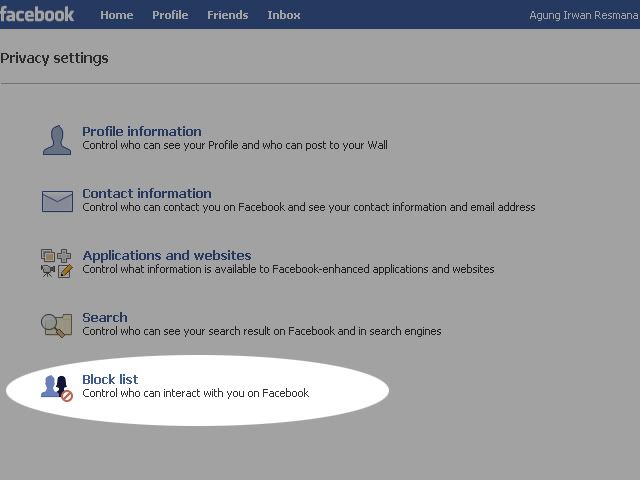Viewport: 640px width, 480px height.
Task: Click the Applications and websites icon
Action: [x=57, y=263]
